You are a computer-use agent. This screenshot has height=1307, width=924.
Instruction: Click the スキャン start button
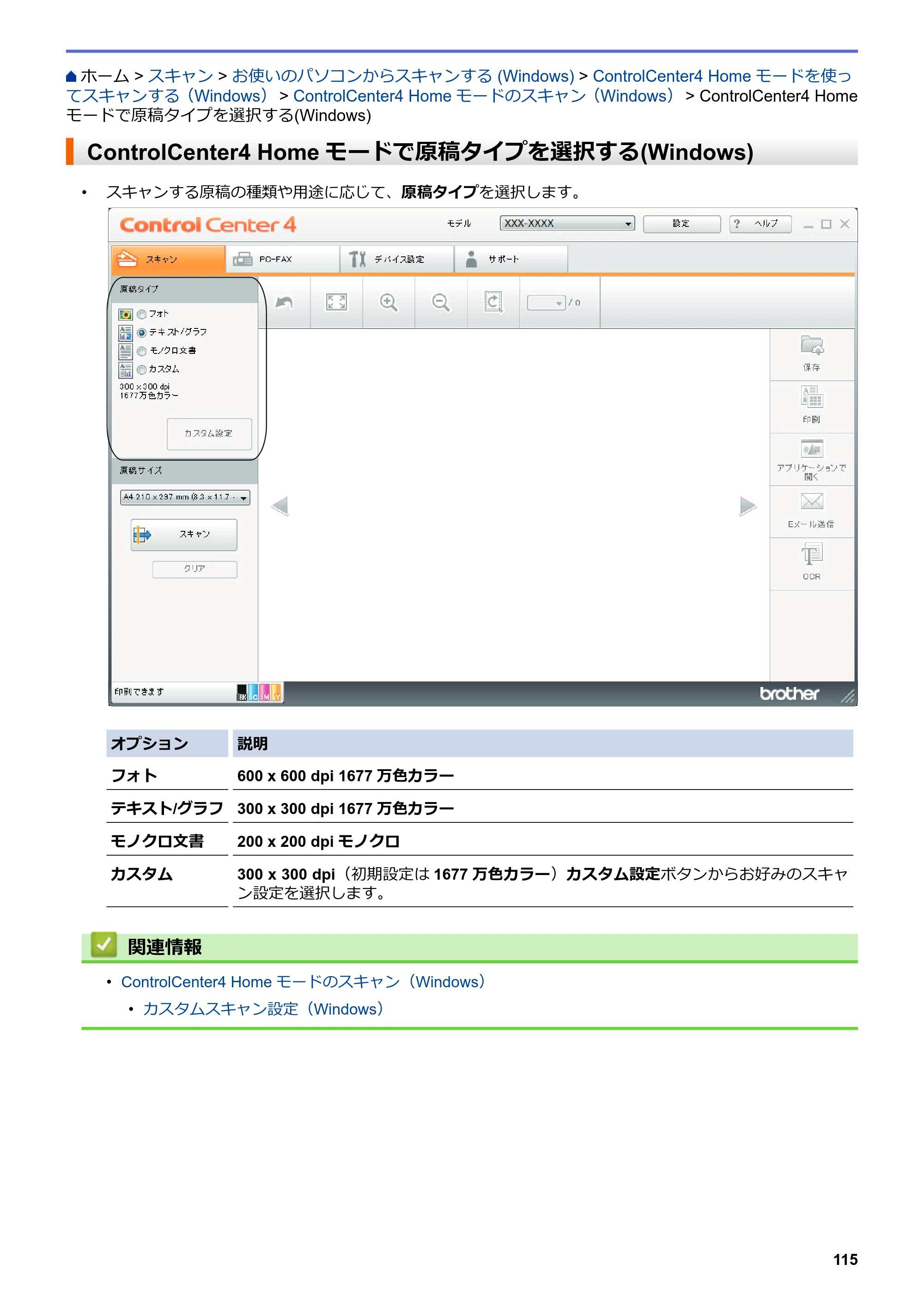tap(184, 535)
